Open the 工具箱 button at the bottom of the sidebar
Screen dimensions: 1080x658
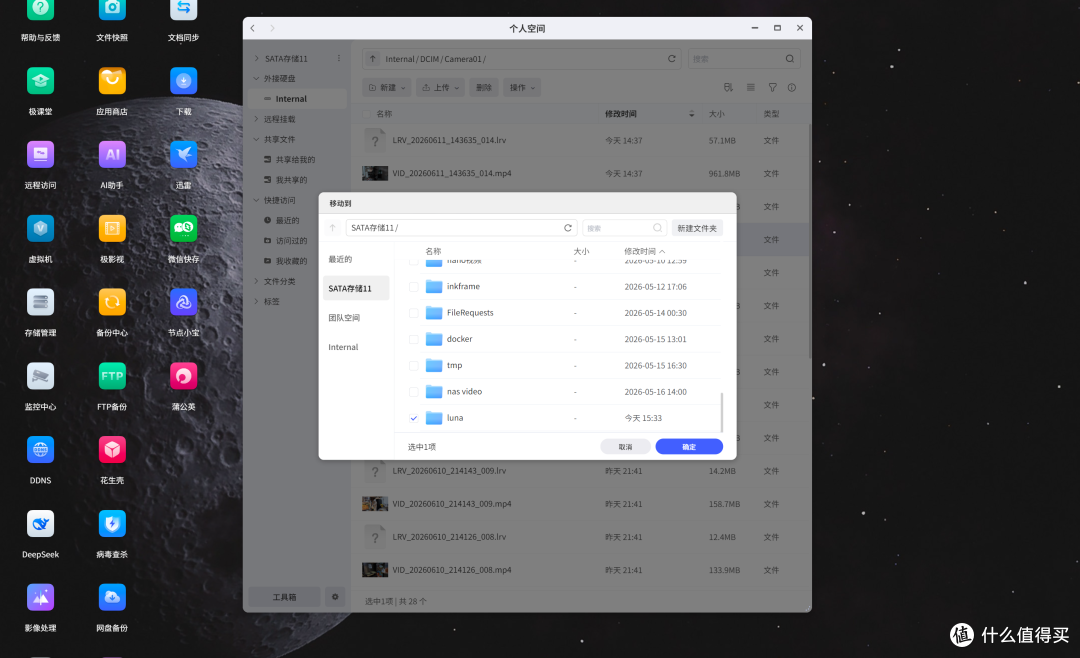point(284,597)
